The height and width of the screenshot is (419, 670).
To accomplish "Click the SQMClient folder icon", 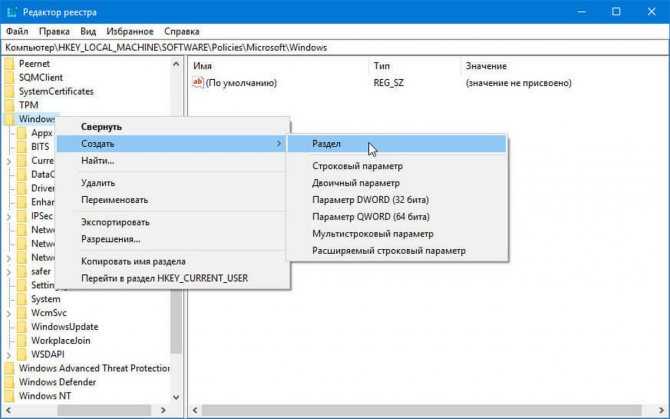I will click(9, 77).
